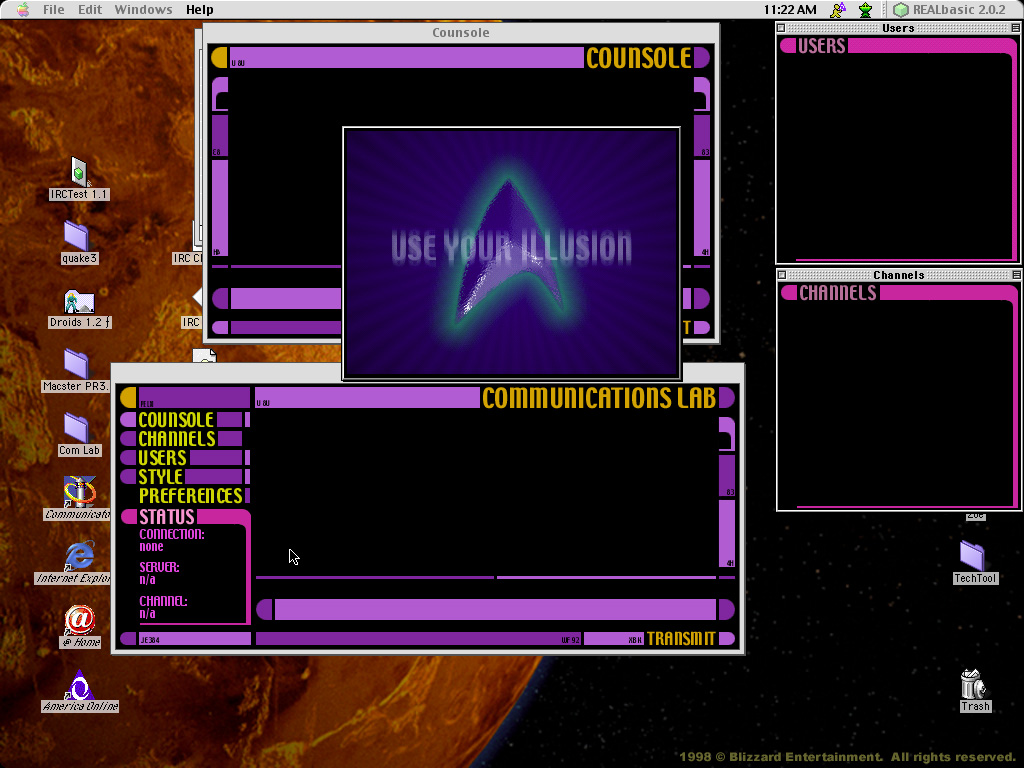Click the green figure menu bar icon
The height and width of the screenshot is (768, 1024).
[x=865, y=10]
